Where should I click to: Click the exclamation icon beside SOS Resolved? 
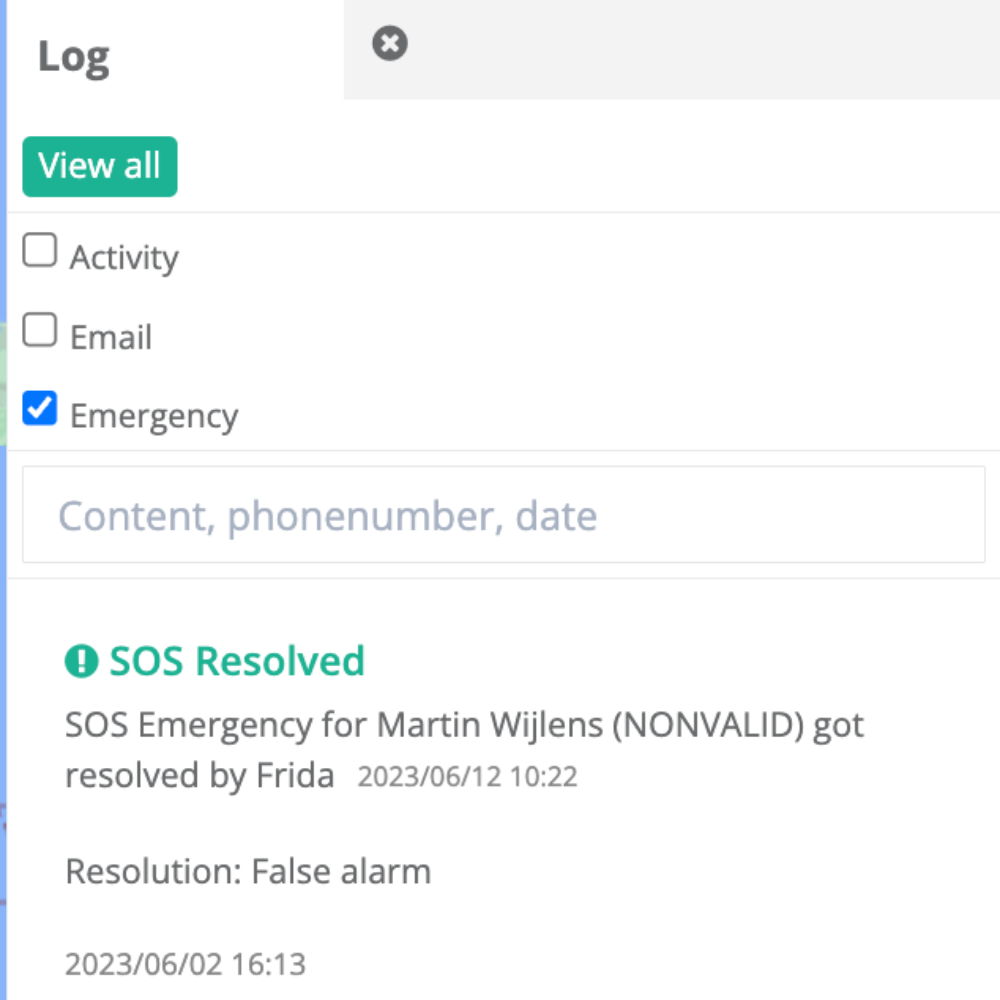(x=81, y=660)
